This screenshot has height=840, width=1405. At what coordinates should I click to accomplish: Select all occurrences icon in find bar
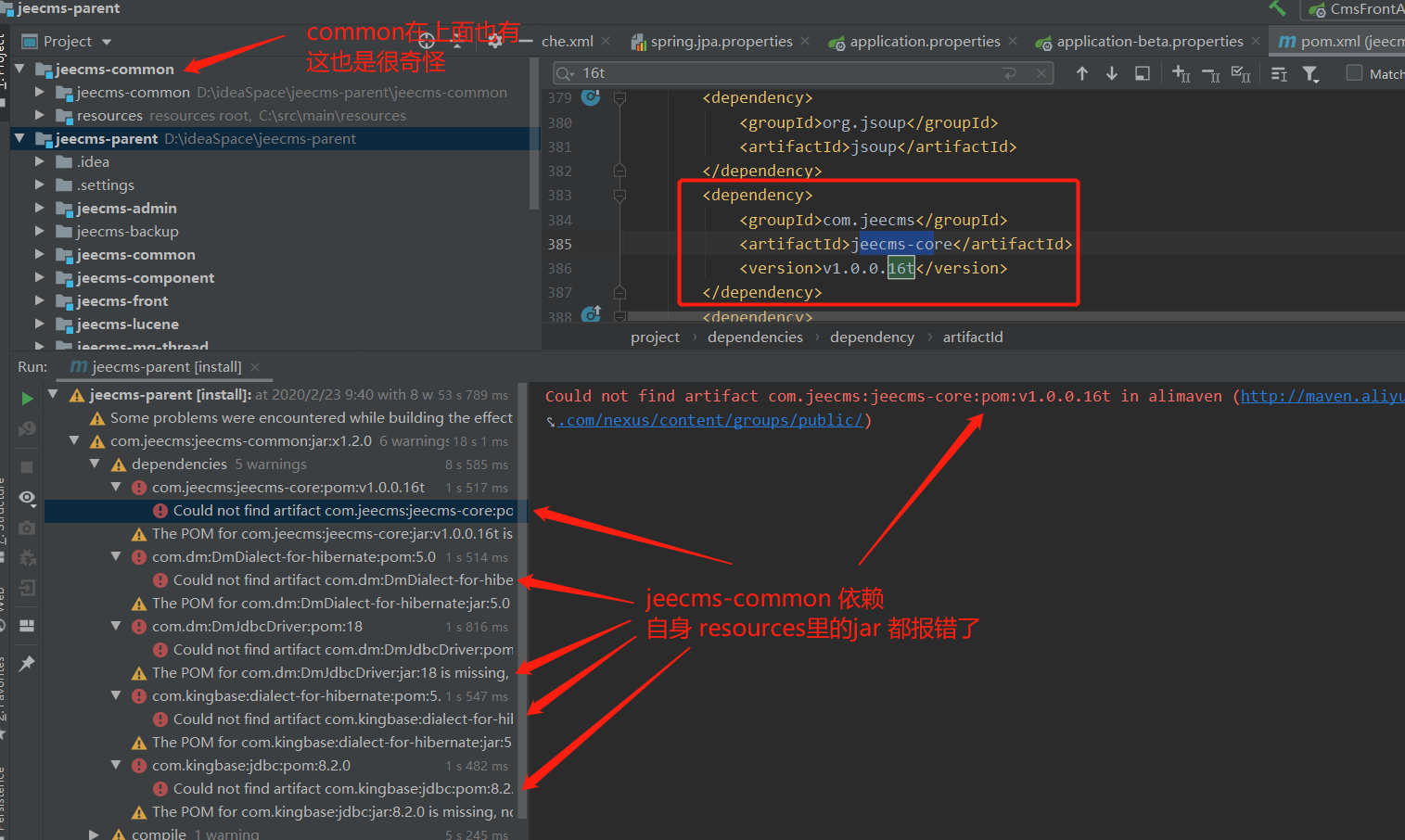point(1240,73)
